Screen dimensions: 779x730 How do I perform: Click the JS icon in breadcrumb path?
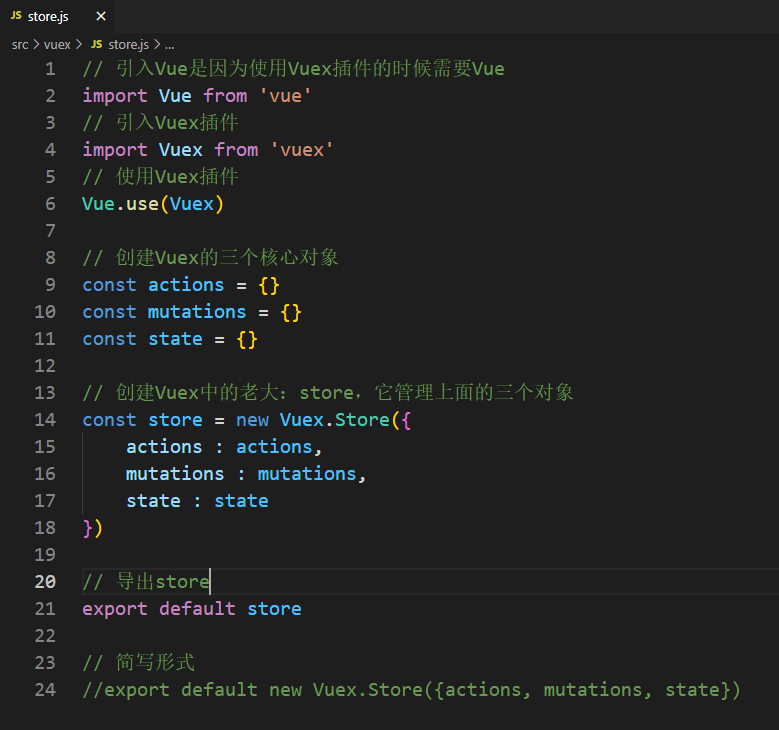pos(96,45)
